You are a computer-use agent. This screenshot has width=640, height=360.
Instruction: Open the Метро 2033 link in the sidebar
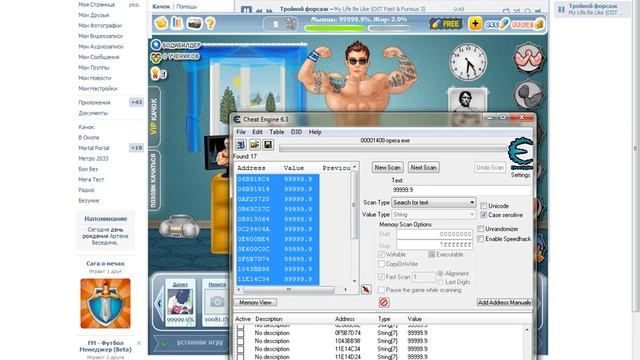(x=93, y=158)
